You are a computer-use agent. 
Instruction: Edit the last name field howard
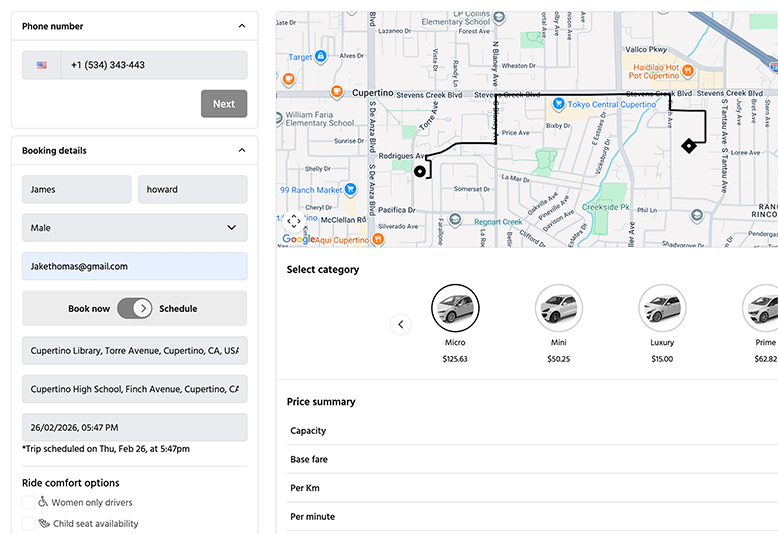(193, 189)
